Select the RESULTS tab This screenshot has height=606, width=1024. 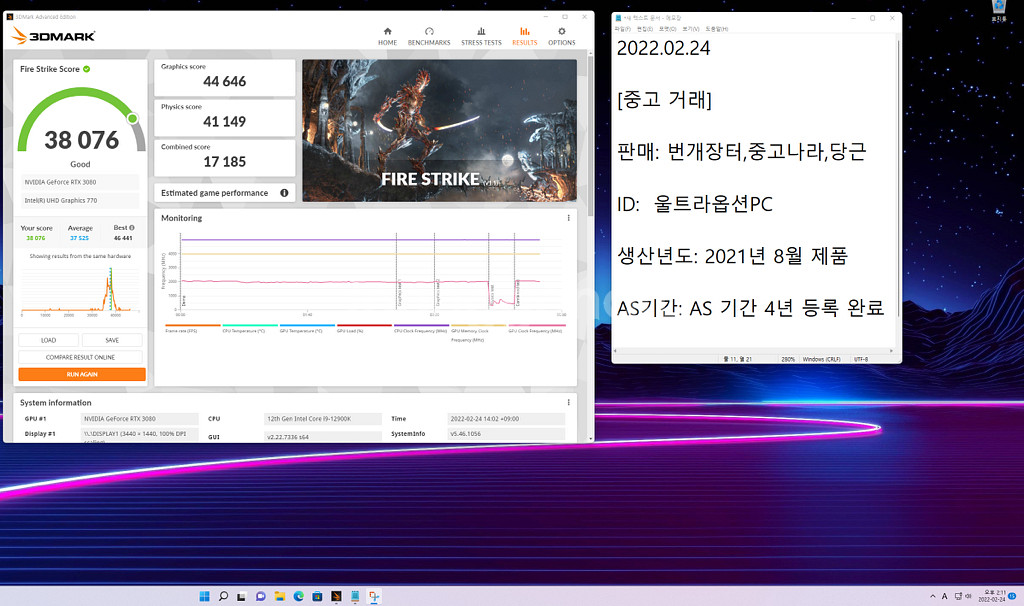524,37
